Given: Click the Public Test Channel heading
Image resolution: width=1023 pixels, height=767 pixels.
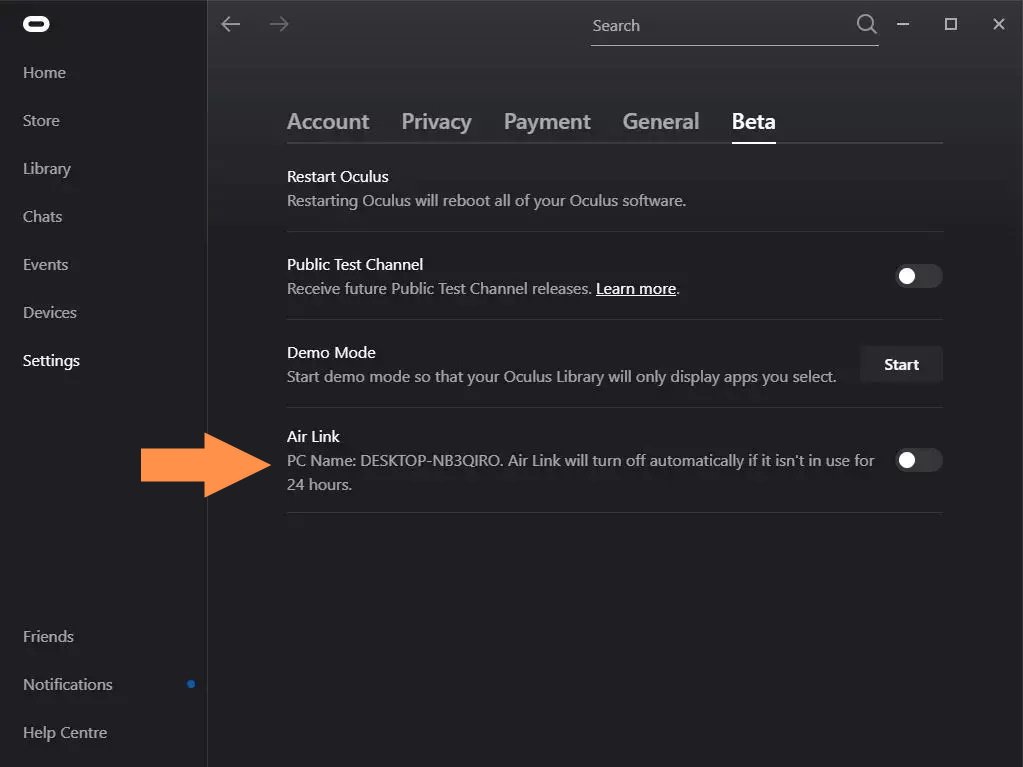Looking at the screenshot, I should [355, 265].
